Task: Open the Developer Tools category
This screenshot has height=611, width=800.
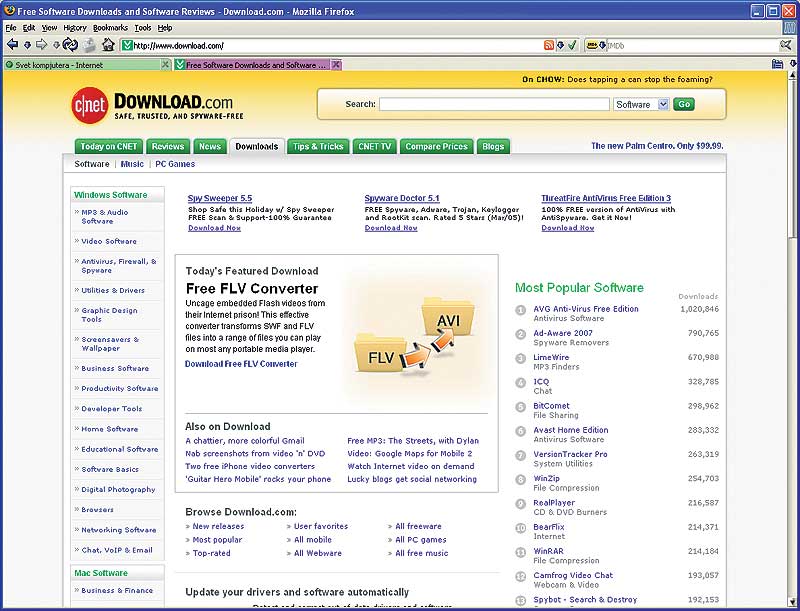Action: click(112, 409)
